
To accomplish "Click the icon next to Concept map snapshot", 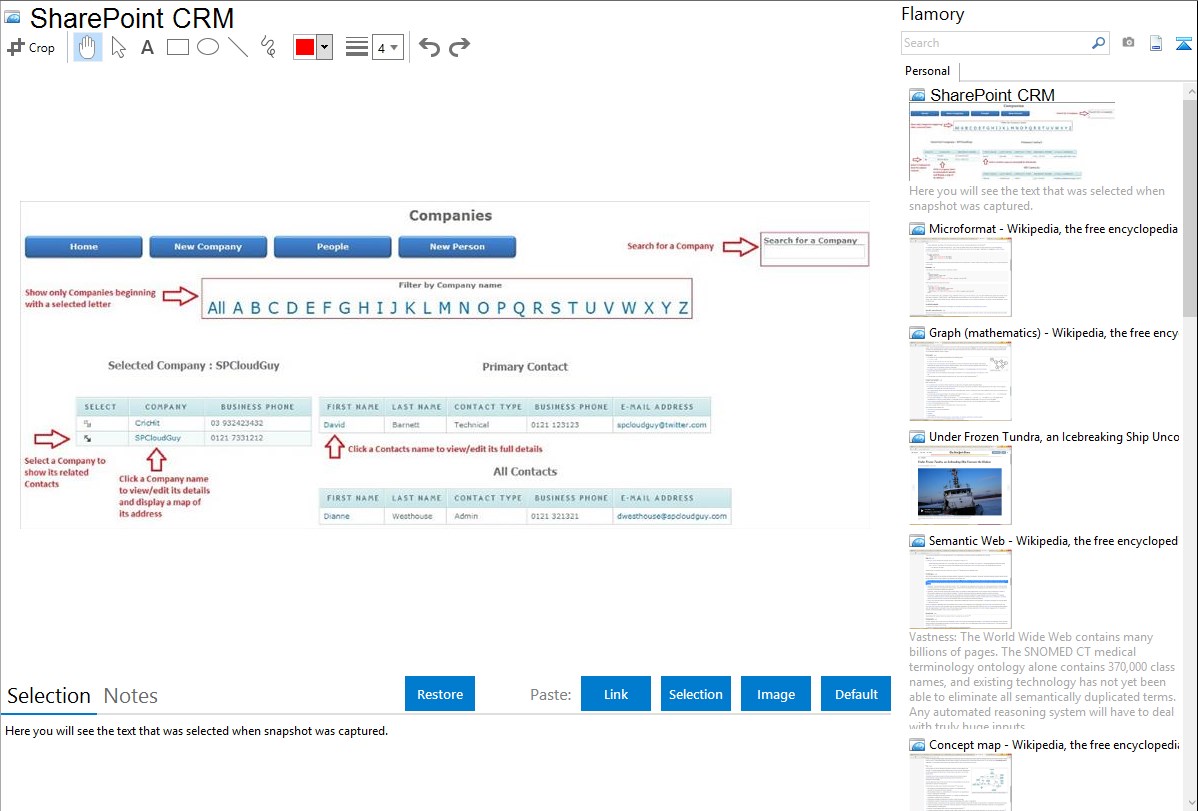I will (x=917, y=745).
